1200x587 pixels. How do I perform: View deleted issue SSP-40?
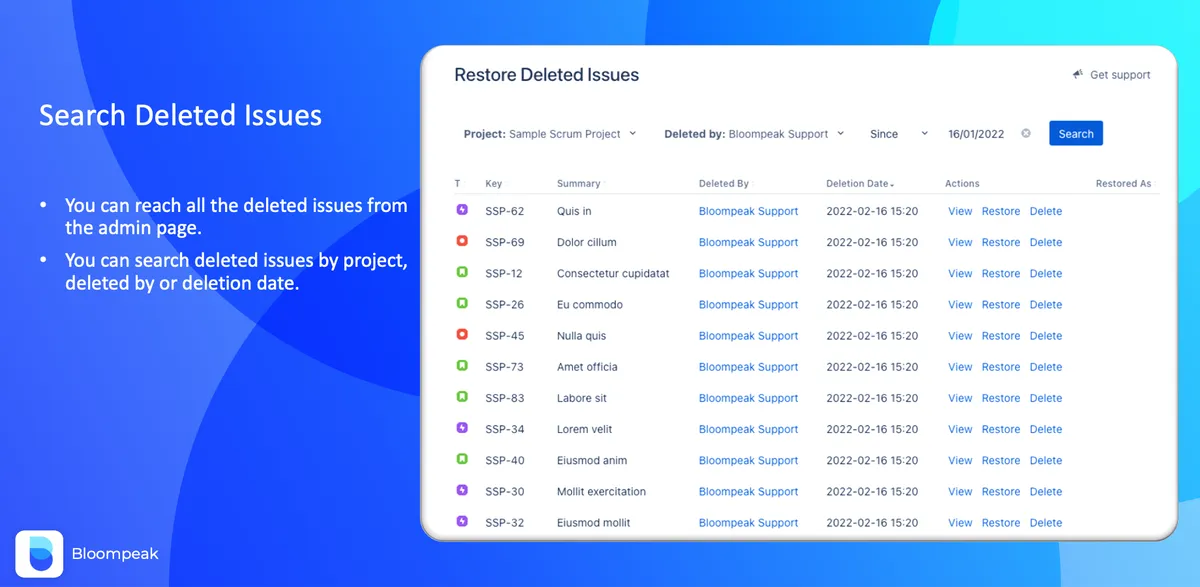click(960, 460)
